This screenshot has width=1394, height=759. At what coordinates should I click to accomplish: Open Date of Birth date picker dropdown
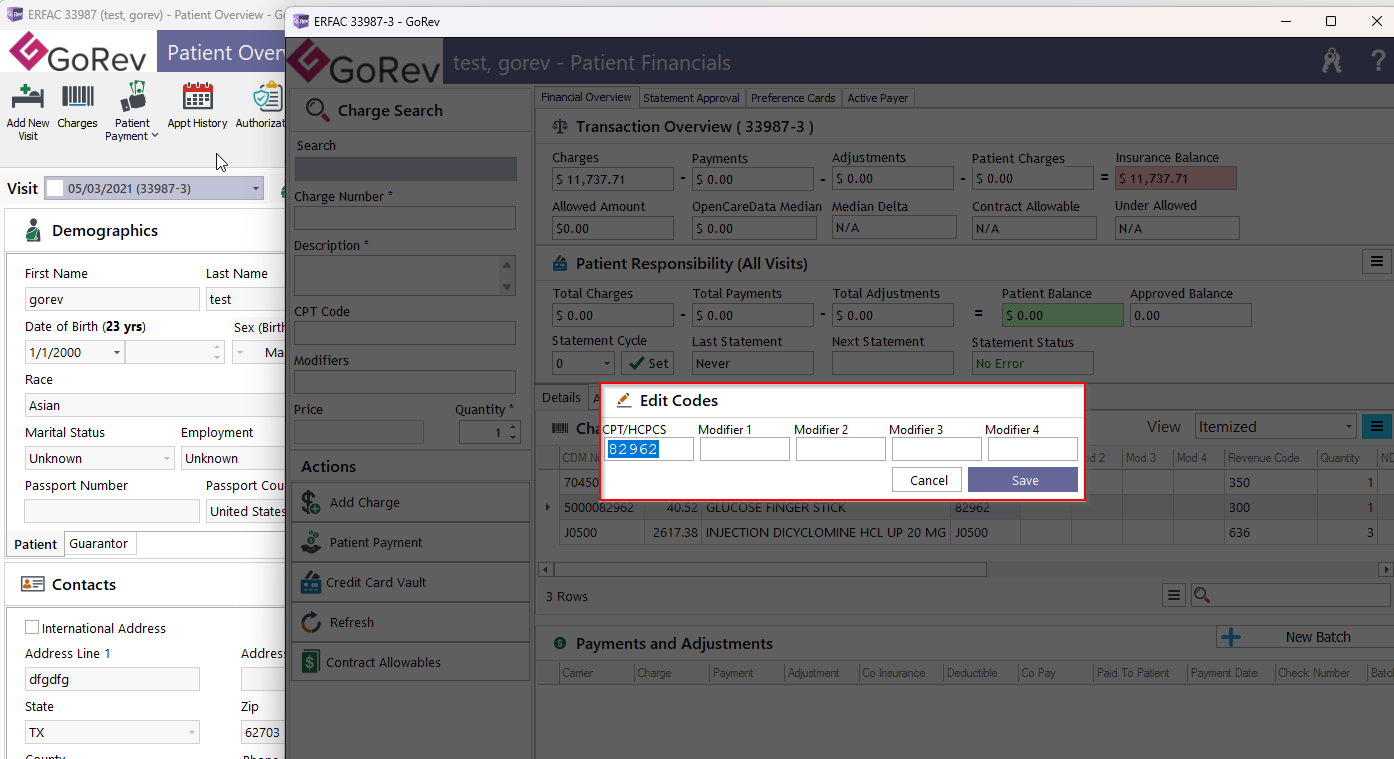coord(117,352)
